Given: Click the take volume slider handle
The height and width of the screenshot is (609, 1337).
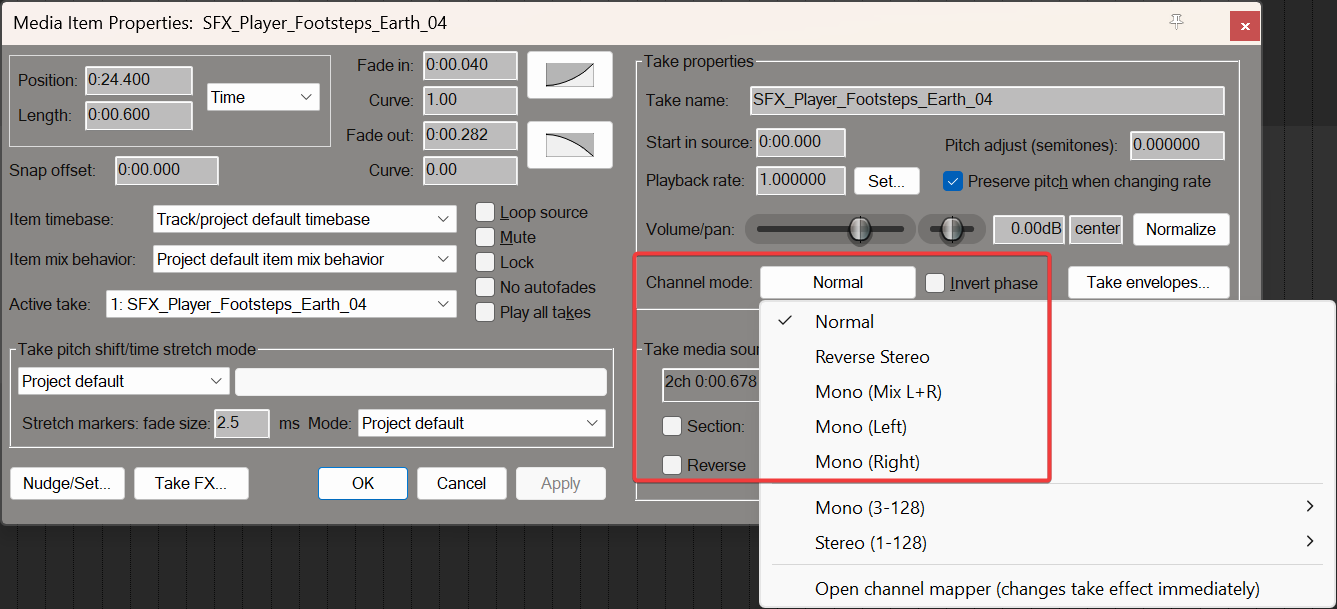Looking at the screenshot, I should pos(860,229).
